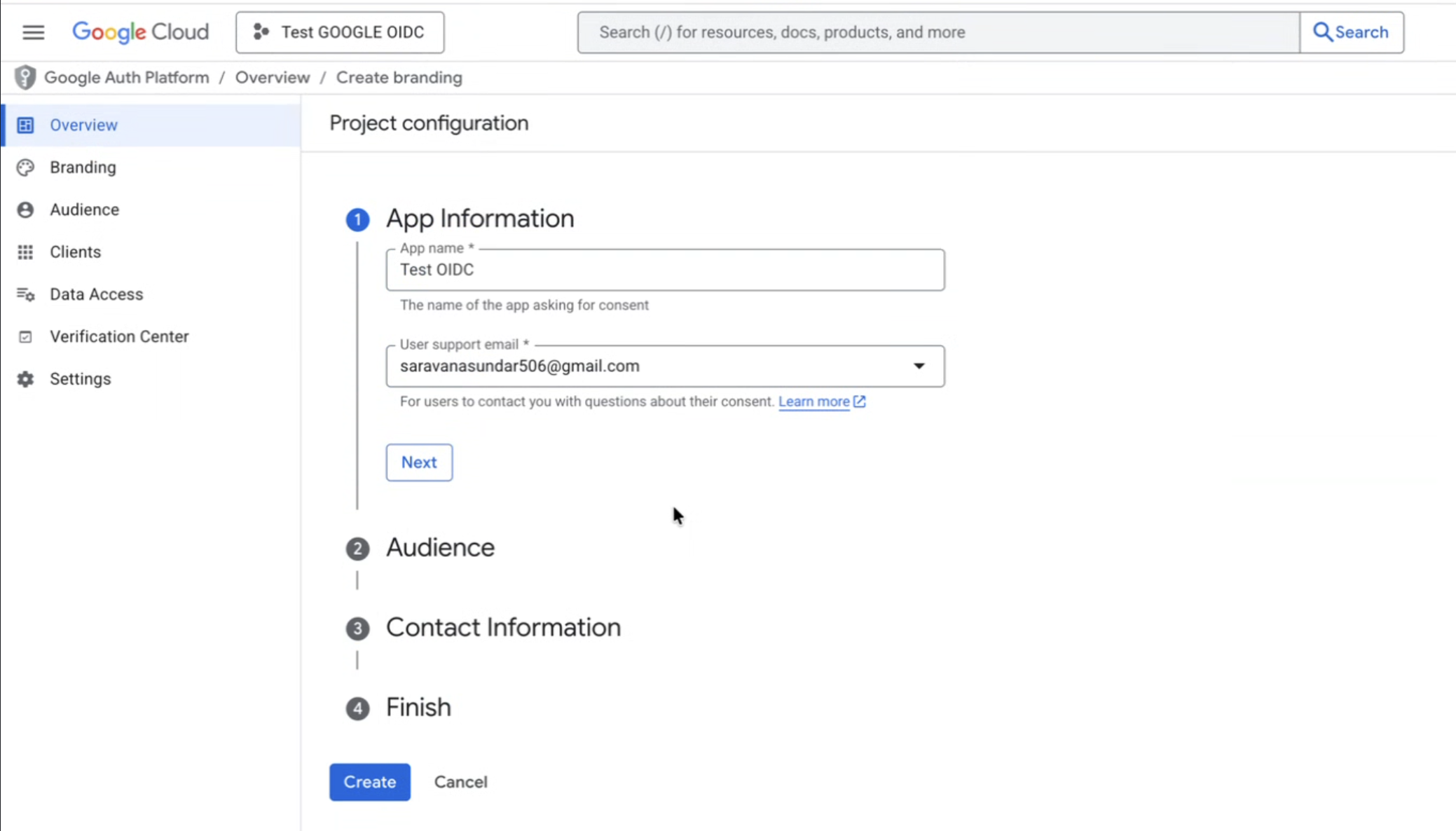Click the Settings gear icon
The height and width of the screenshot is (831, 1456).
tap(25, 378)
